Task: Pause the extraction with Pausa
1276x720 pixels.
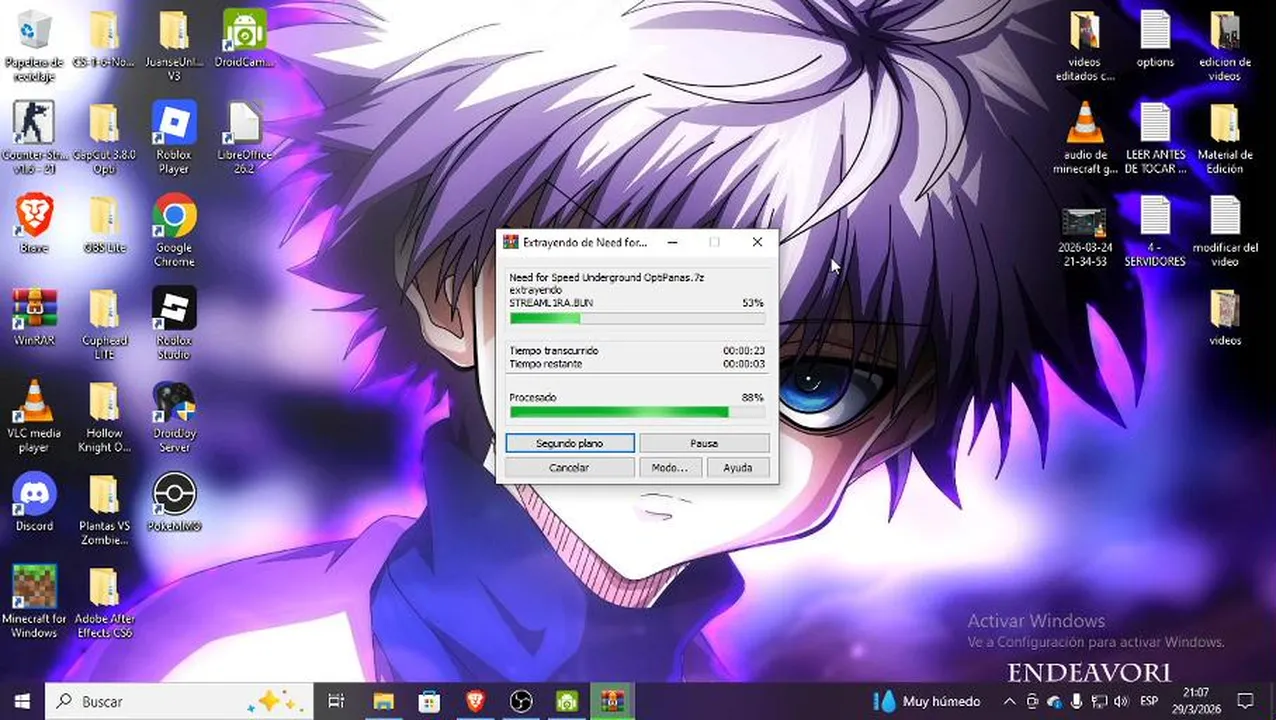Action: [x=704, y=443]
